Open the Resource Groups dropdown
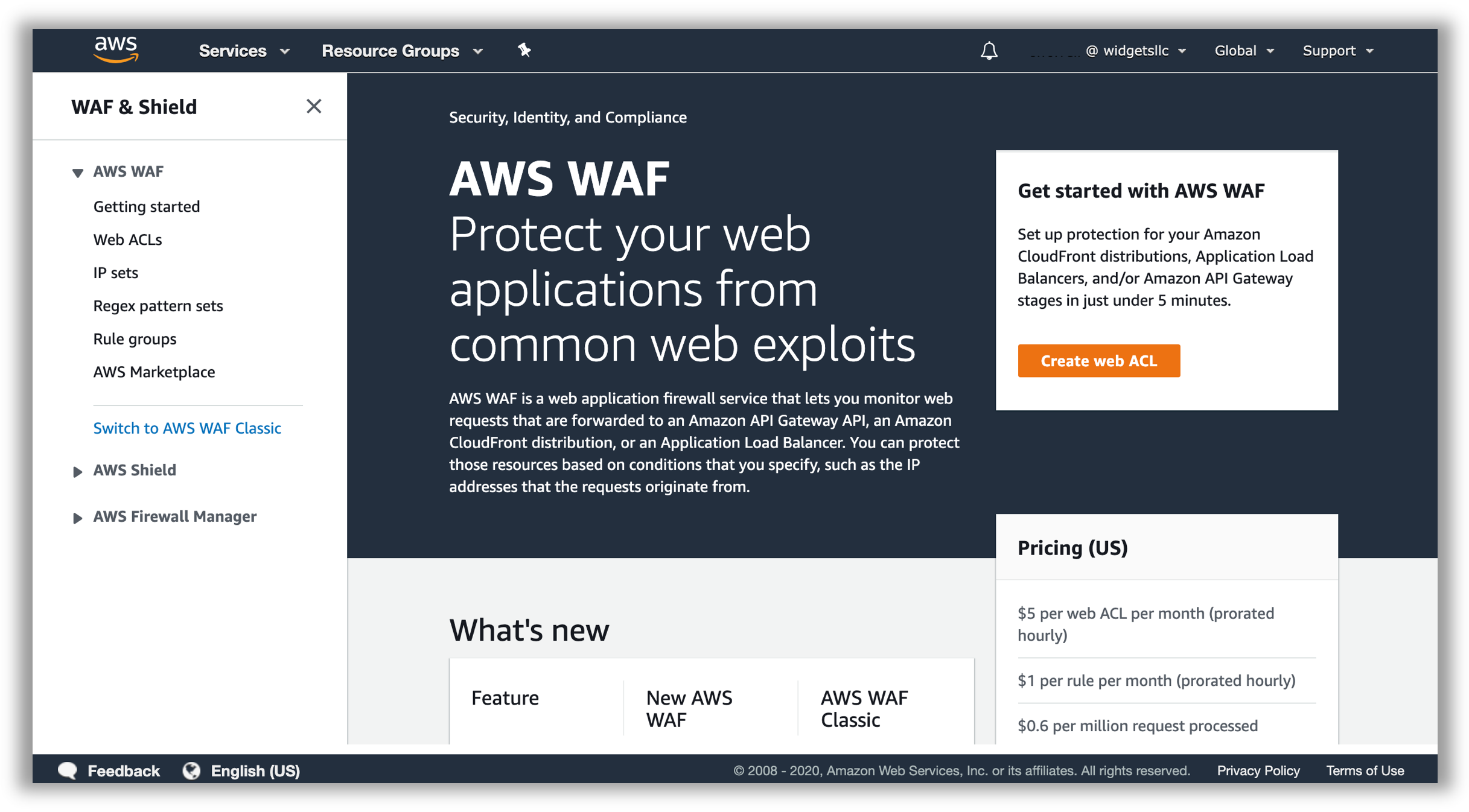Viewport: 1469px width, 812px height. click(x=403, y=51)
